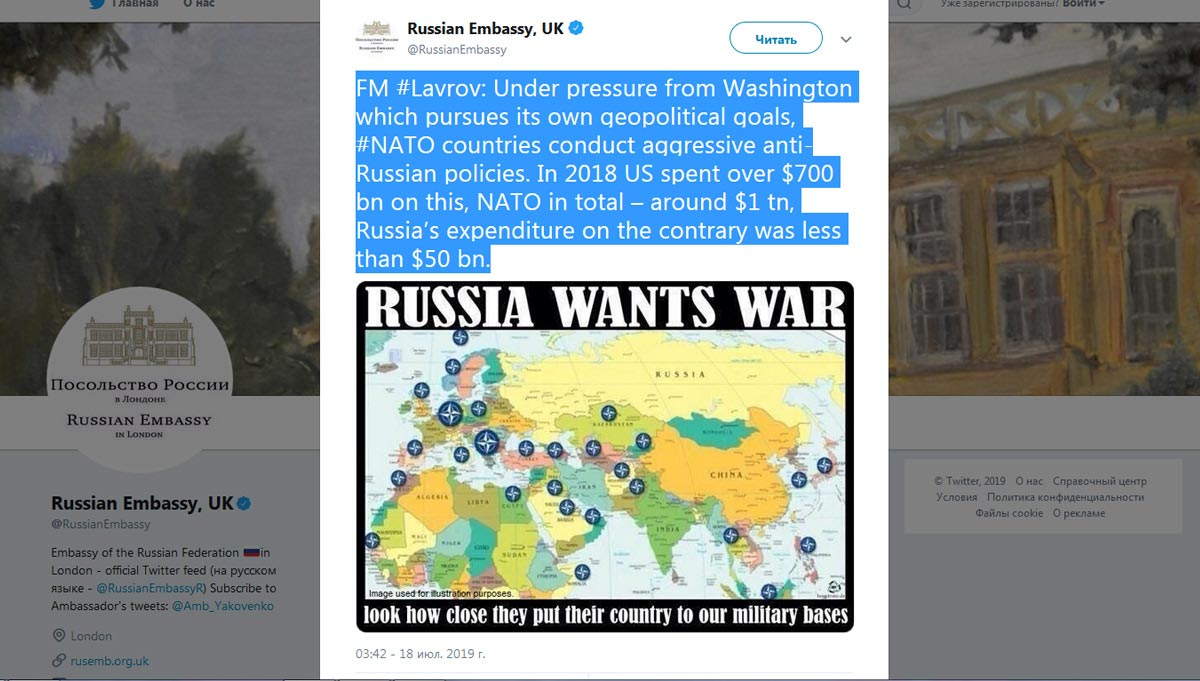1200x681 pixels.
Task: Click the London location pin icon
Action: (60, 636)
